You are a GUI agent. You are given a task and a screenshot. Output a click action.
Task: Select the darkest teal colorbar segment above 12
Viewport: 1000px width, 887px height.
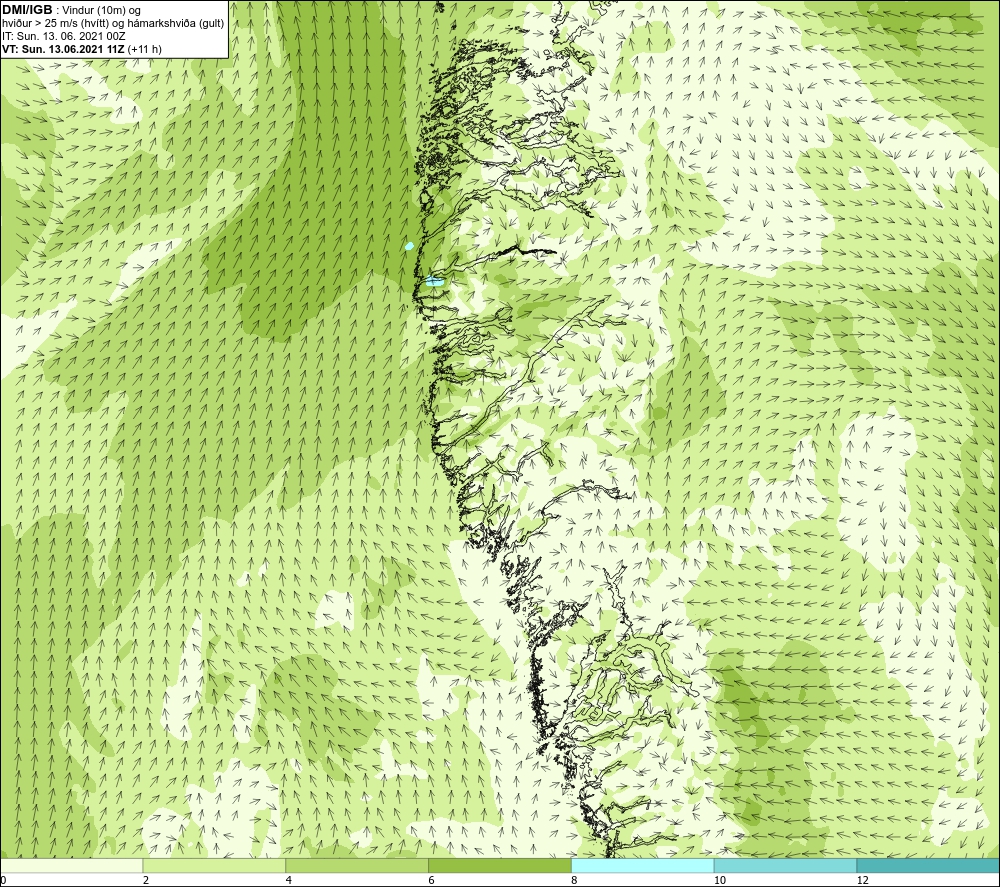pyautogui.click(x=928, y=865)
